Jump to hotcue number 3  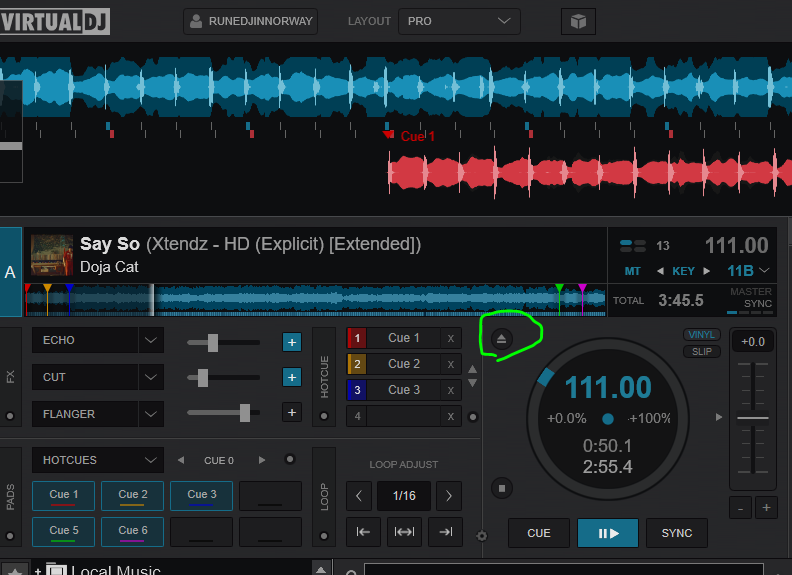click(357, 390)
